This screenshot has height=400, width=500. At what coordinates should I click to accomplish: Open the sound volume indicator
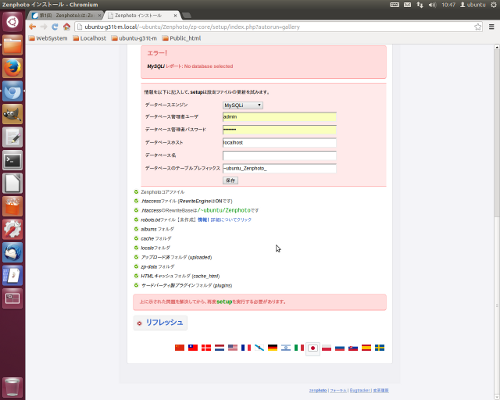pyautogui.click(x=432, y=5)
